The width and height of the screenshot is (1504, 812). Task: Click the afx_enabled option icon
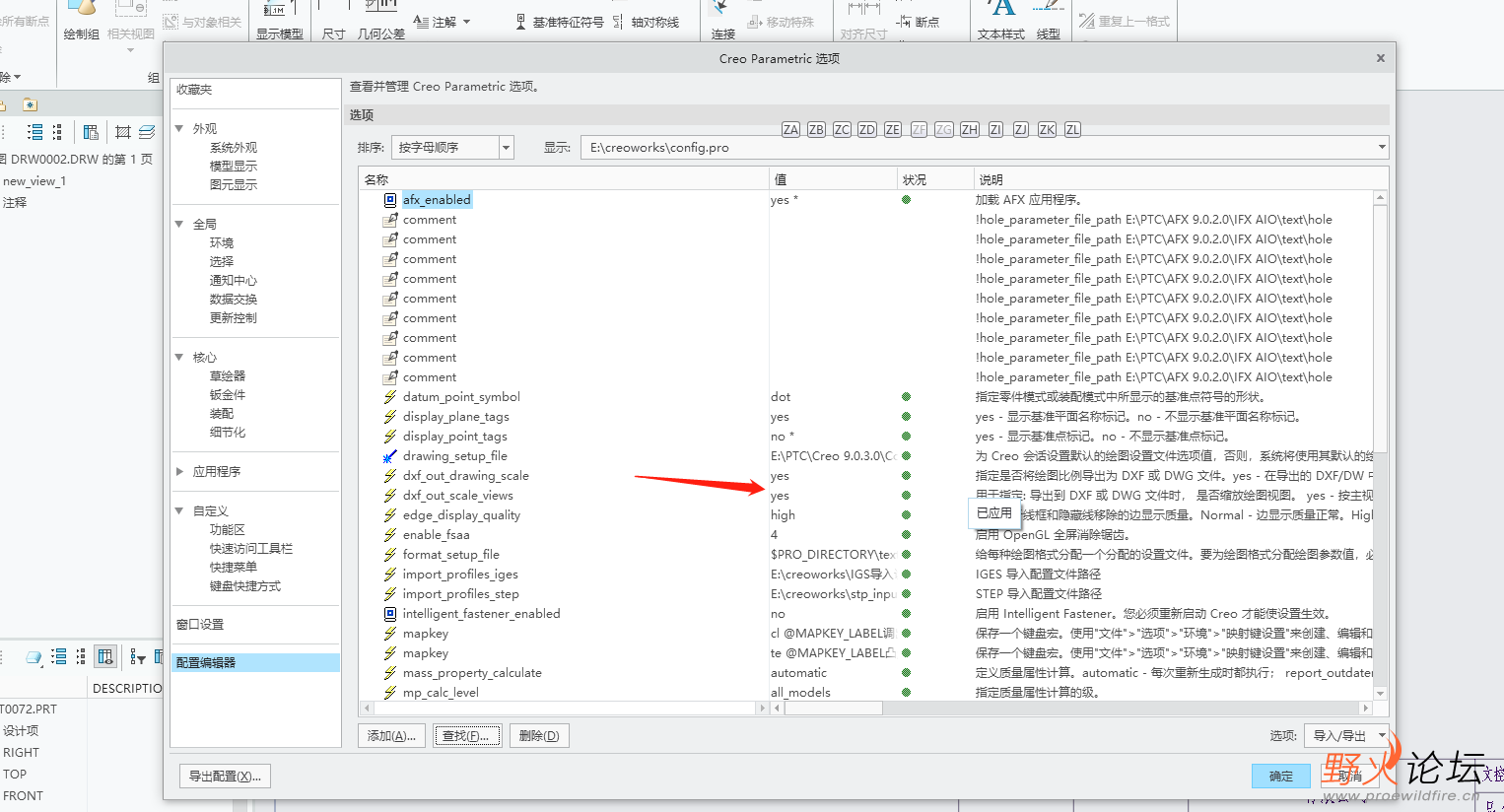tap(390, 200)
